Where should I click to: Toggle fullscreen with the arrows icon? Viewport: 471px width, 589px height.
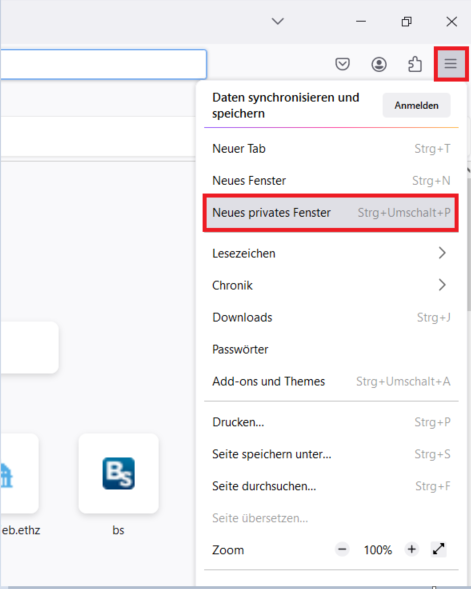pyautogui.click(x=438, y=550)
